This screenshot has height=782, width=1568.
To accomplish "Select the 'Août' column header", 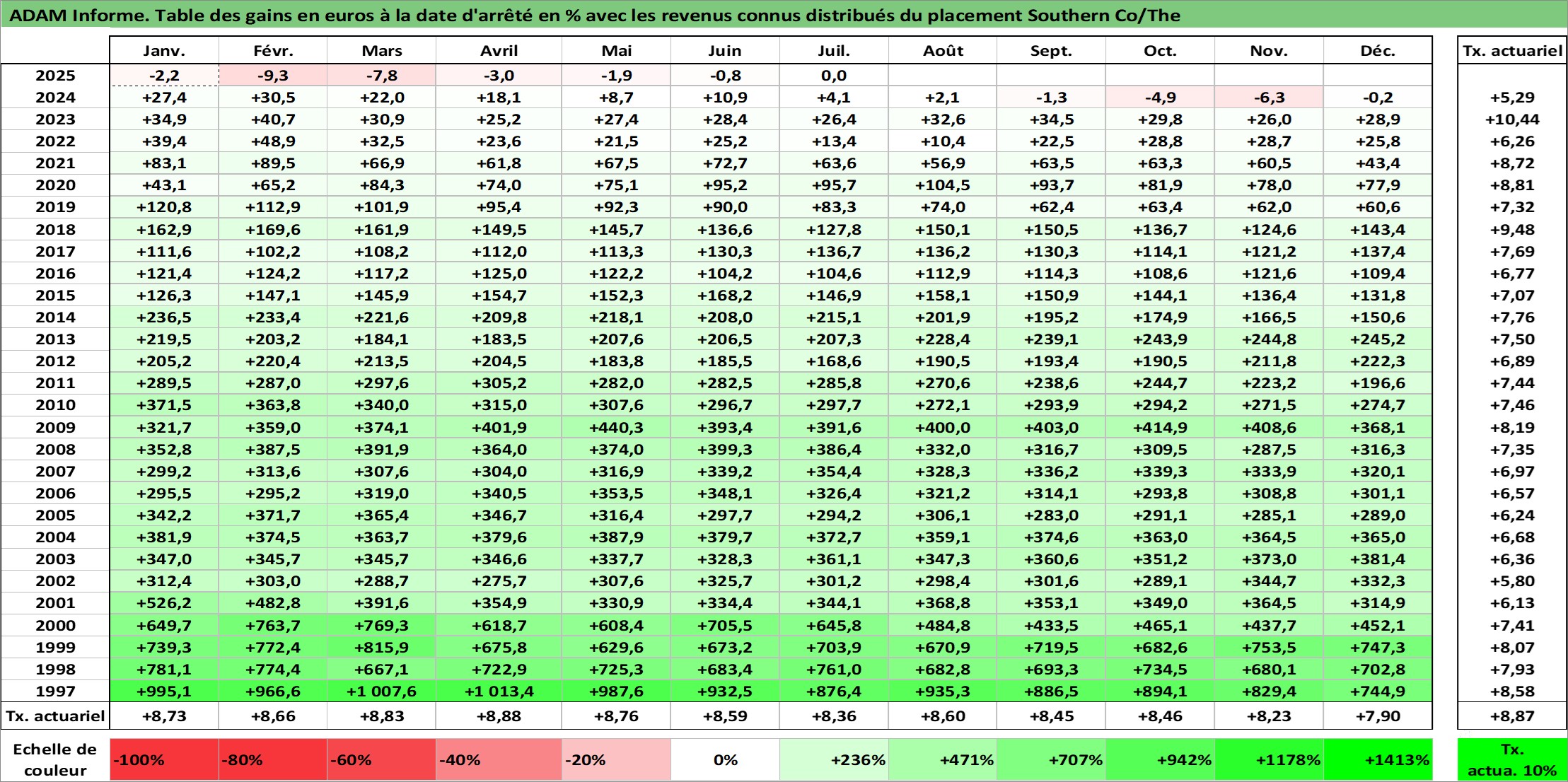I will click(943, 50).
